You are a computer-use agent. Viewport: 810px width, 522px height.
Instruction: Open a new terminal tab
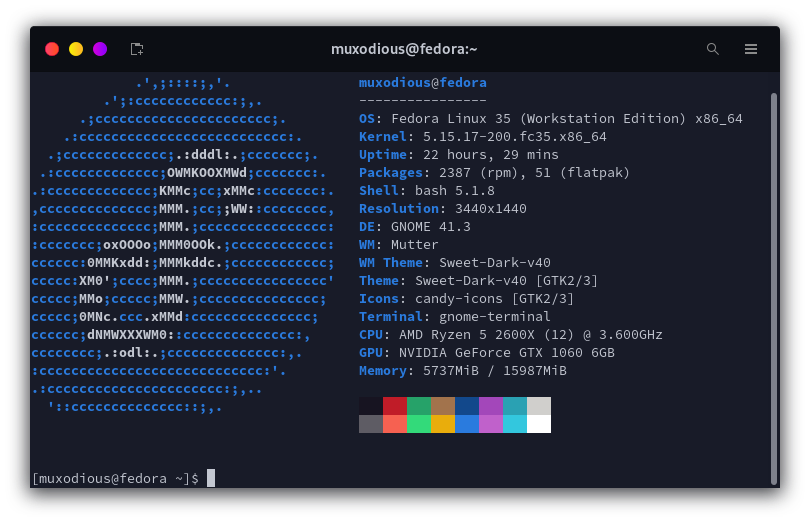[x=137, y=49]
